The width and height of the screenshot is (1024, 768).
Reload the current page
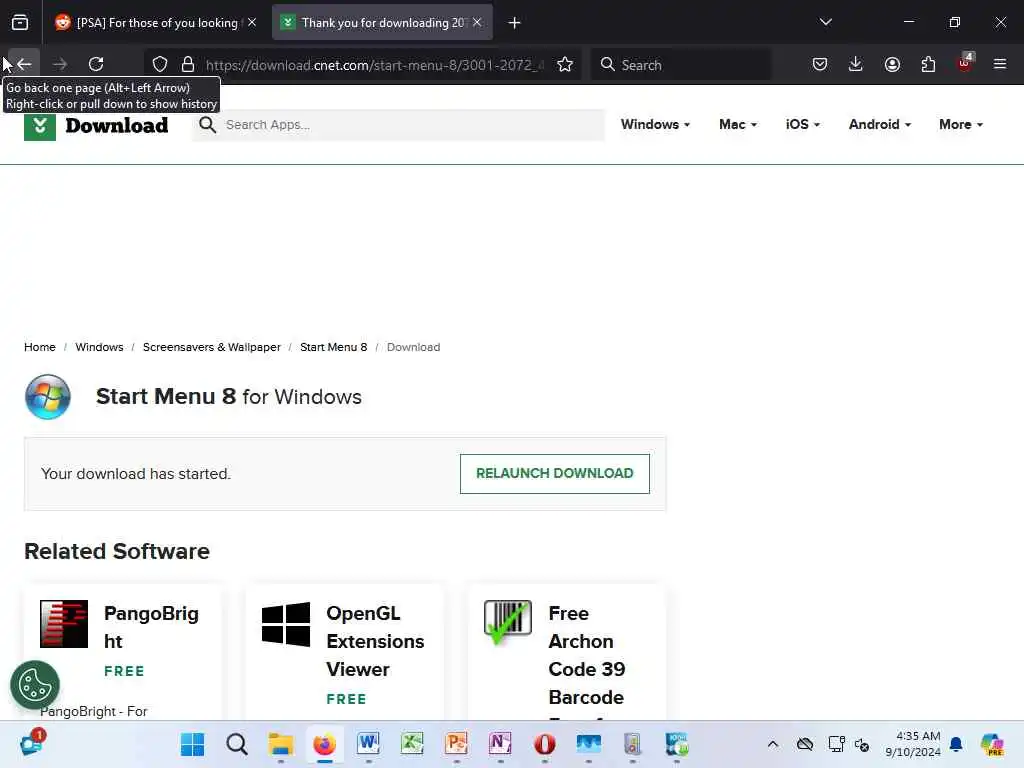click(x=96, y=64)
